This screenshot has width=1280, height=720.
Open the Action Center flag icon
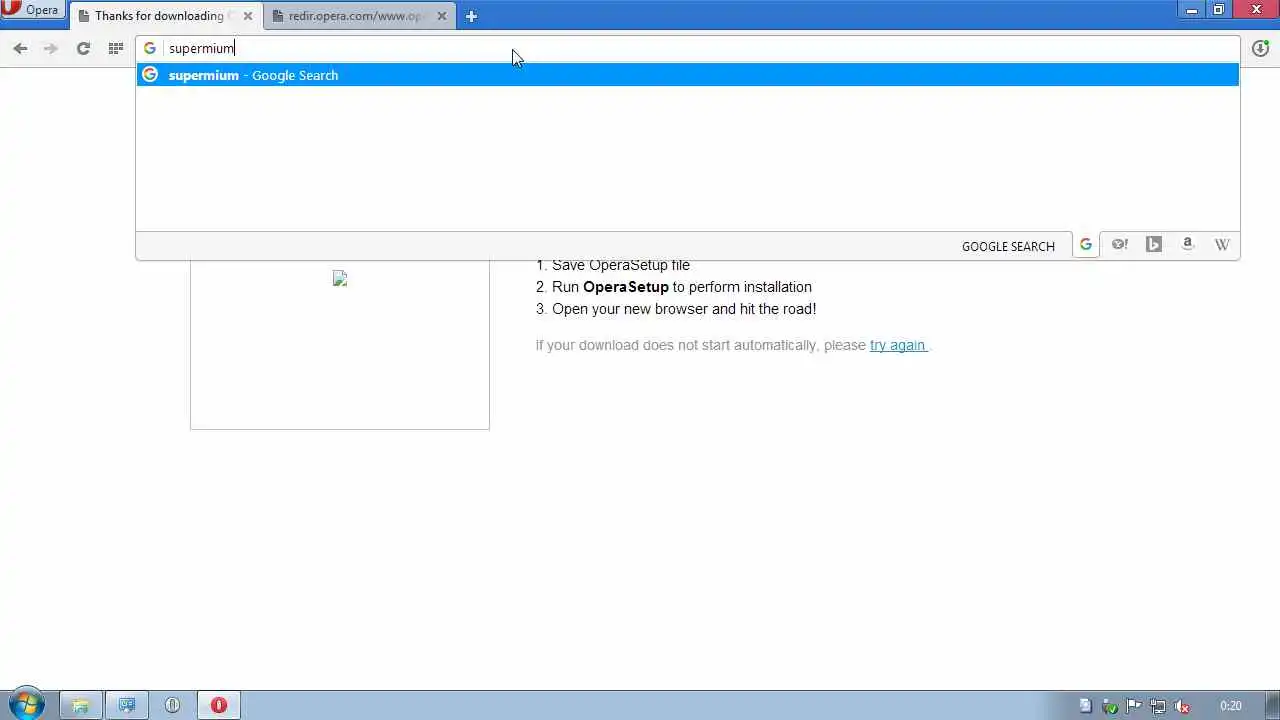[1134, 706]
